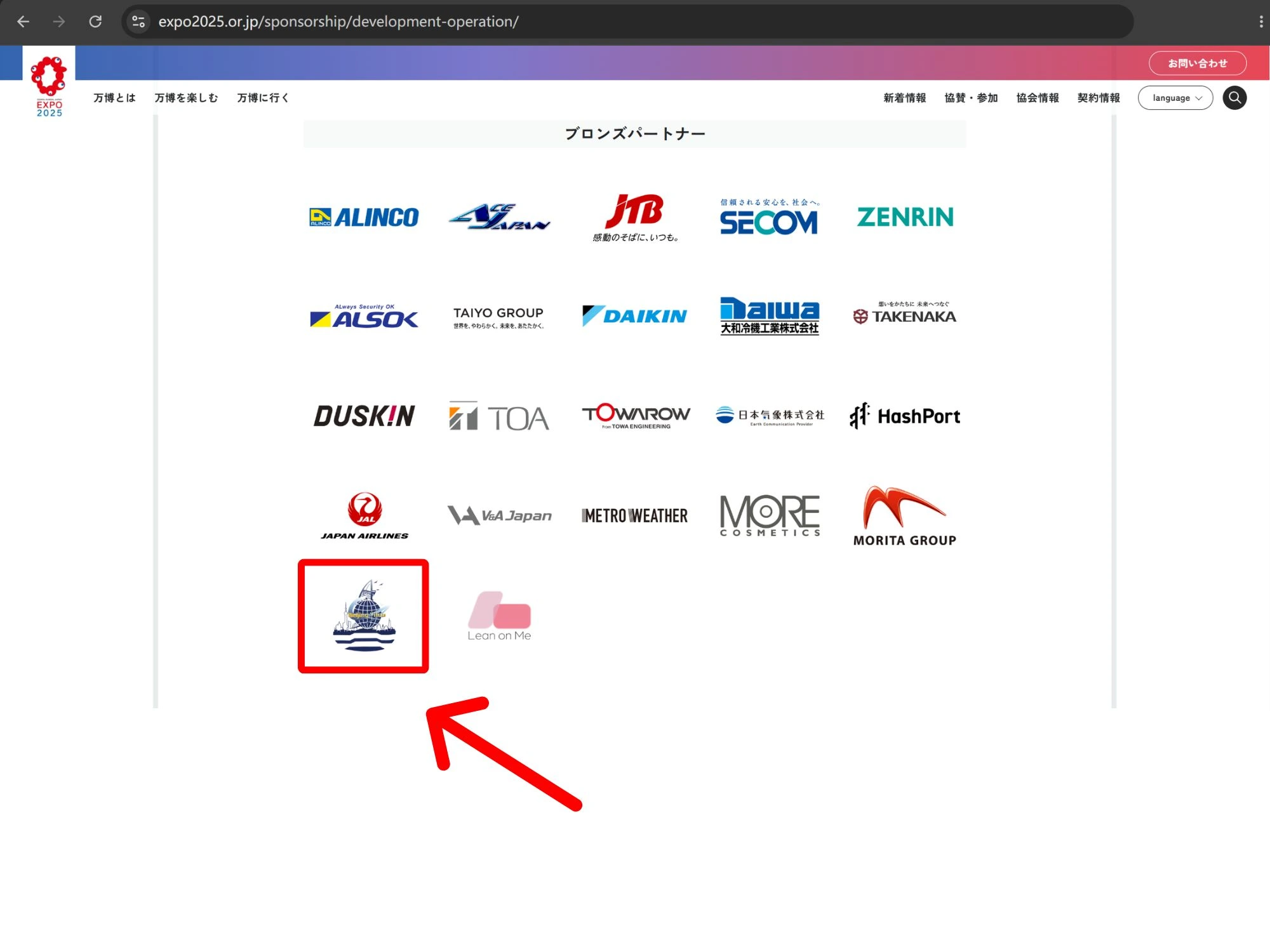Open the site search magnifier icon
The image size is (1270, 952).
click(x=1234, y=98)
